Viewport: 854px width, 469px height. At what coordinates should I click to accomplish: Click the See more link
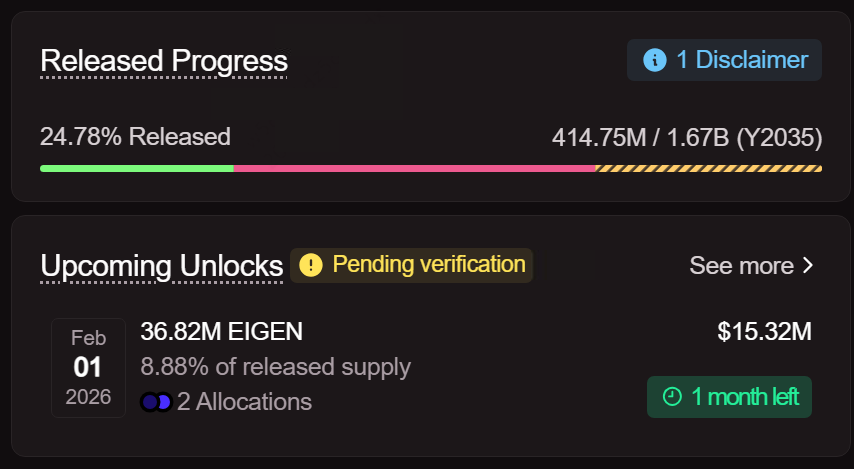pyautogui.click(x=741, y=266)
